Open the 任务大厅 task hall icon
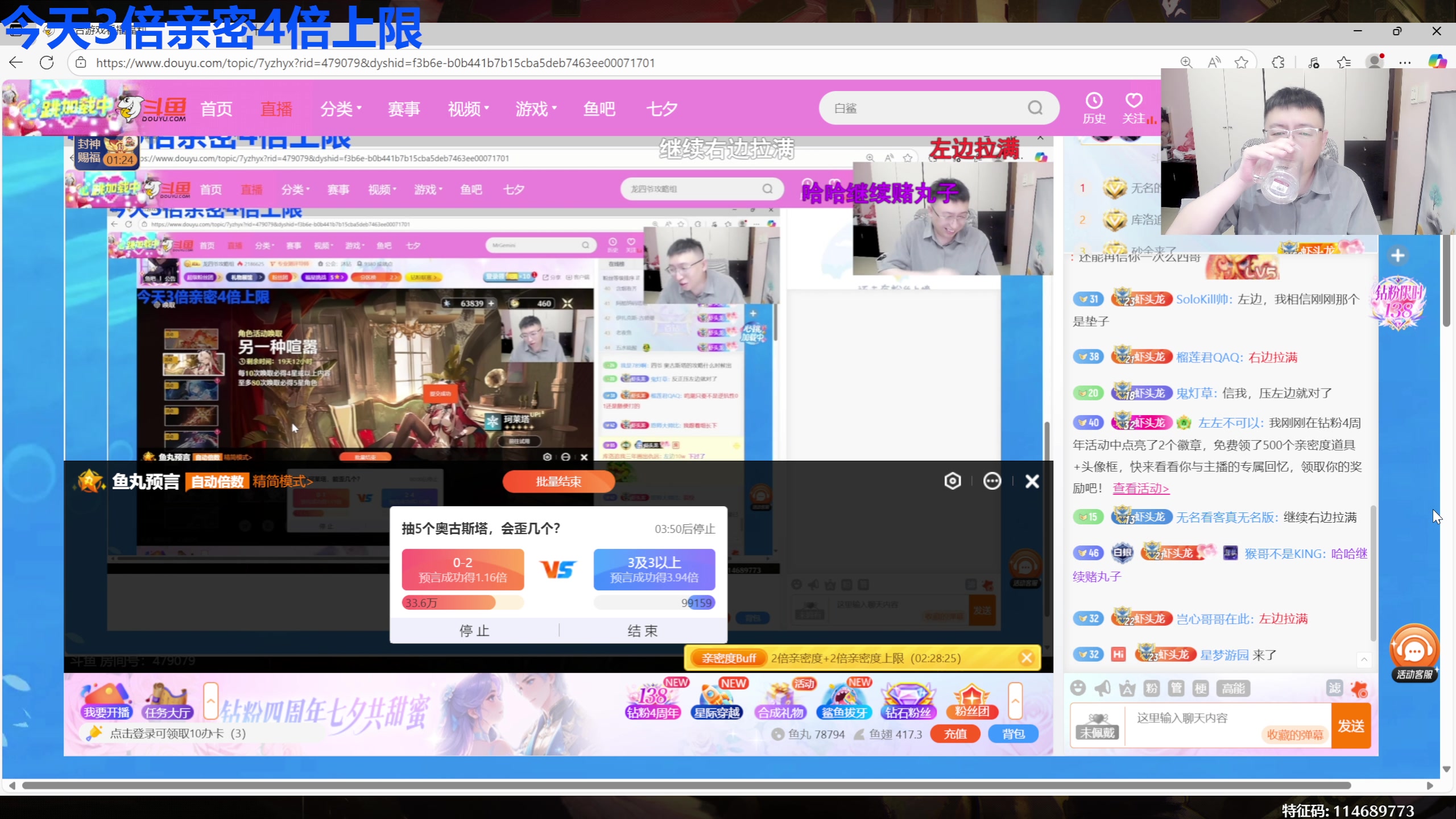 click(167, 701)
